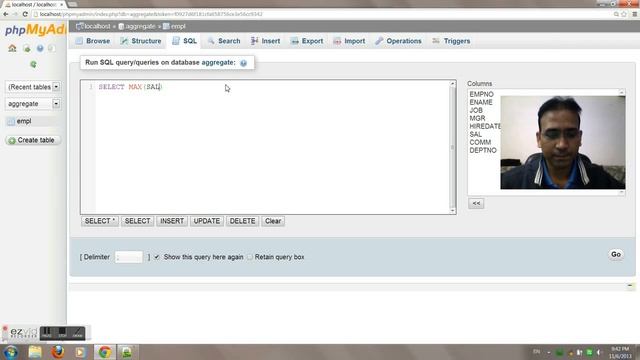Viewport: 640px width, 360px height.
Task: Click the Structure tab icon
Action: 124,41
